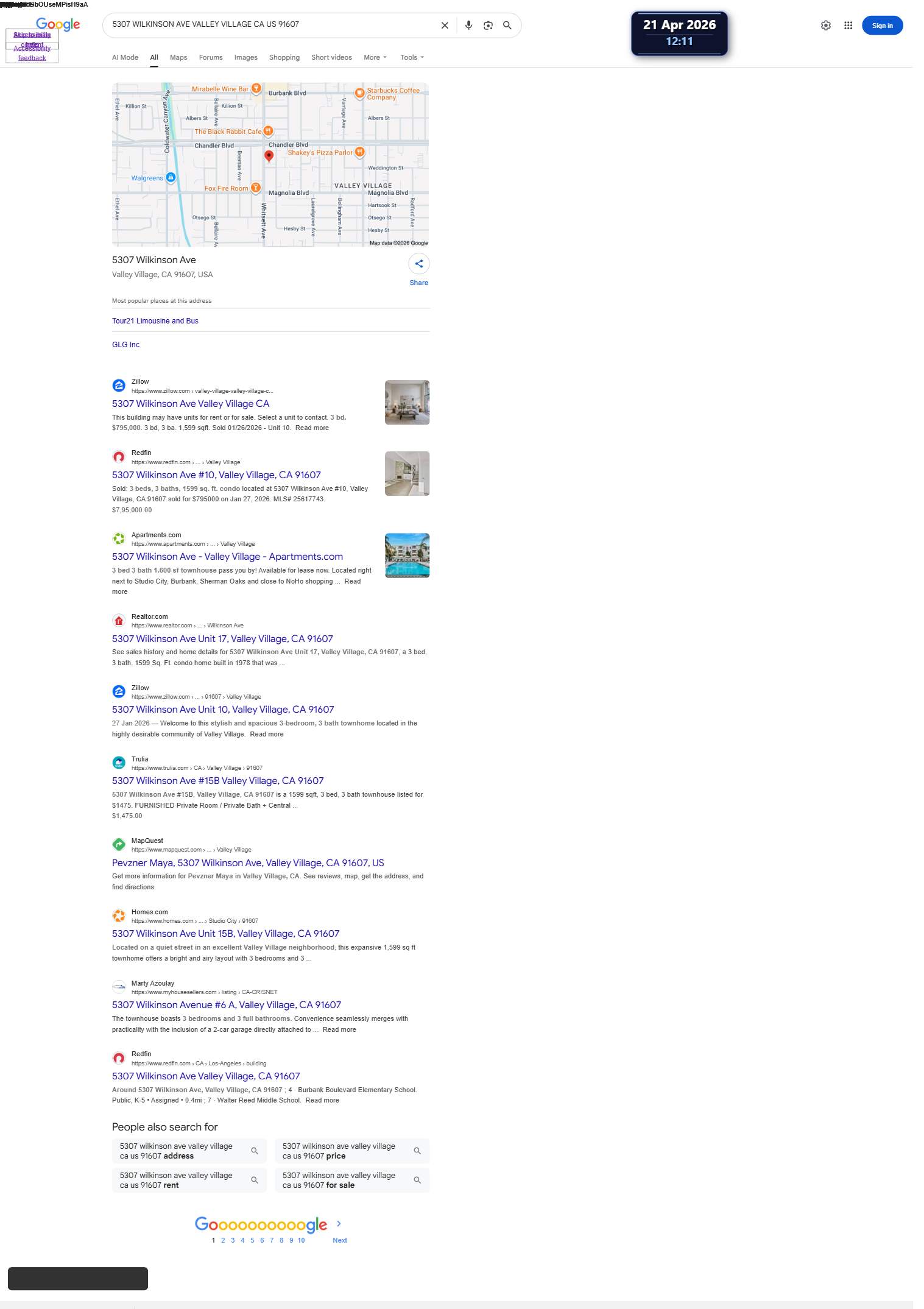924x1309 pixels.
Task: Open Google settings gear icon
Action: point(826,26)
